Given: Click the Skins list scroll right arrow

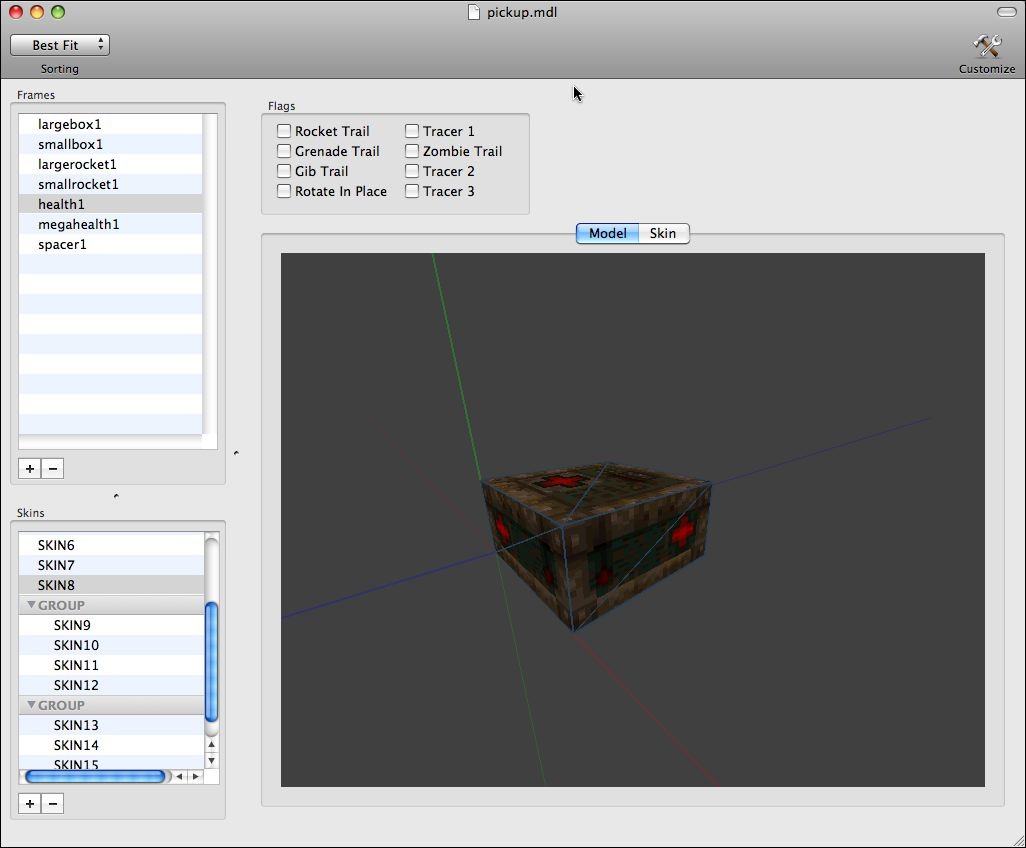Looking at the screenshot, I should [195, 777].
